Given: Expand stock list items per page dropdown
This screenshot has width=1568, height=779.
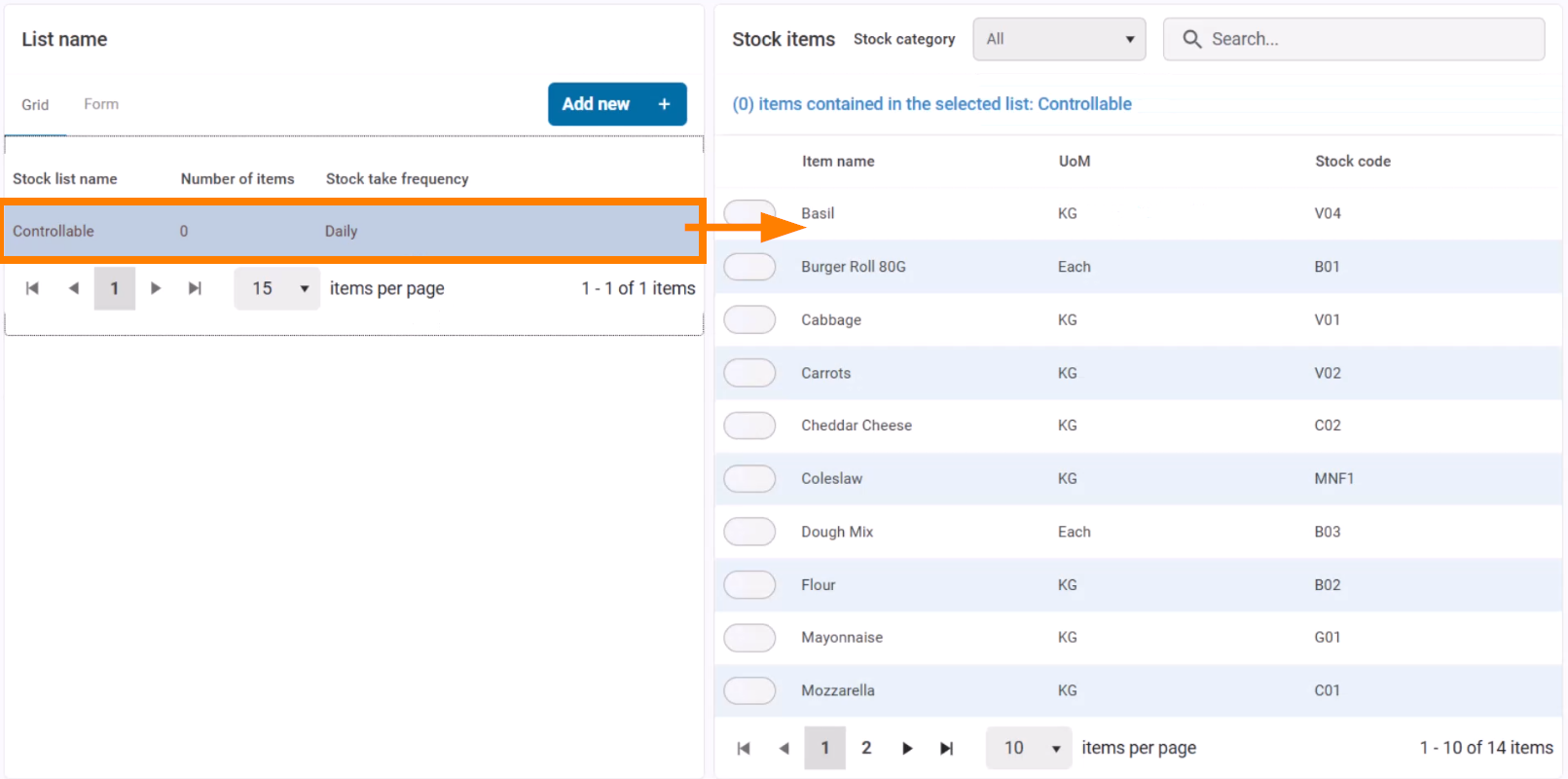Looking at the screenshot, I should [x=277, y=288].
